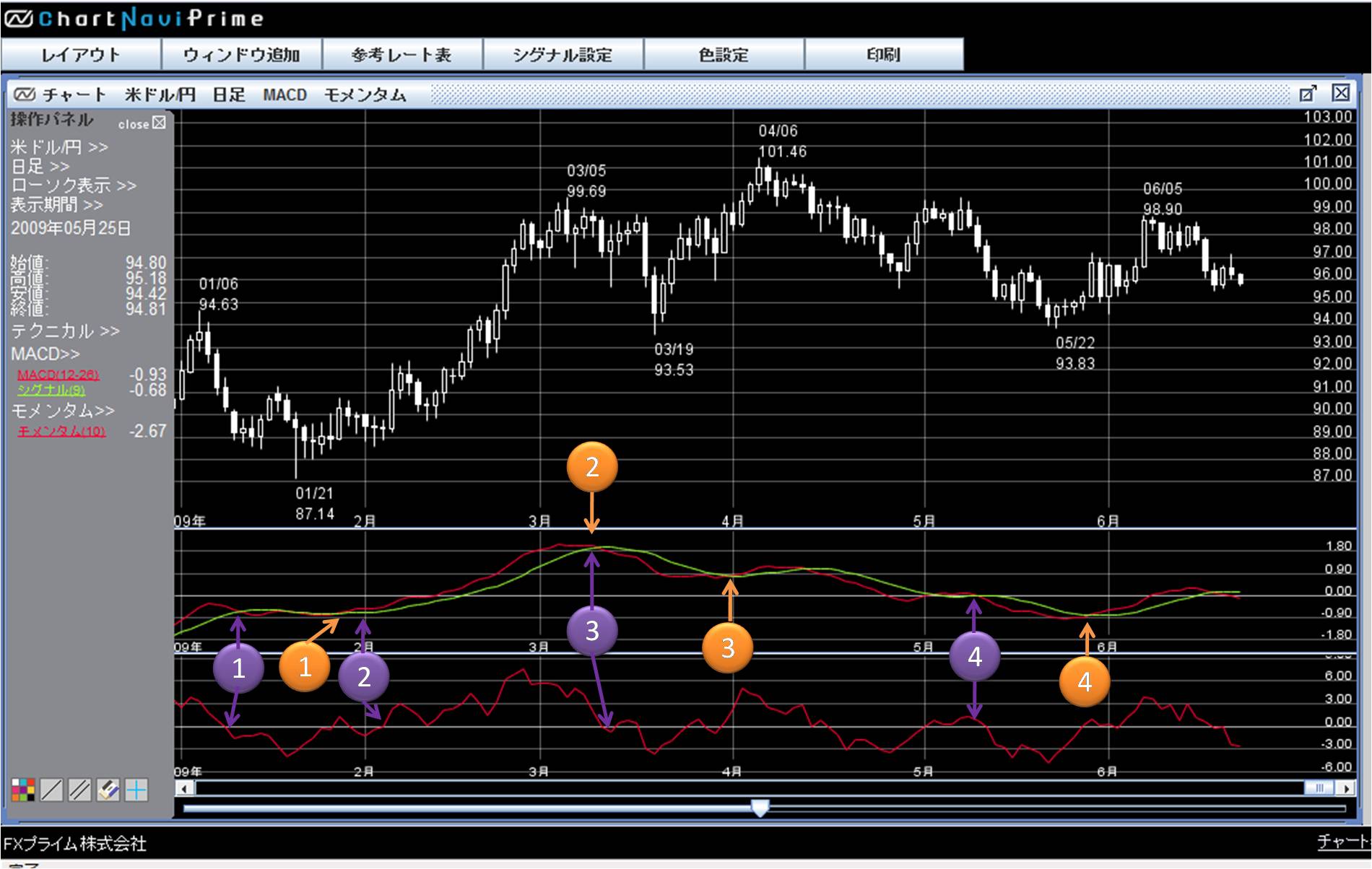The height and width of the screenshot is (869, 1372).
Task: Open the レイアウト menu
Action: (x=81, y=55)
